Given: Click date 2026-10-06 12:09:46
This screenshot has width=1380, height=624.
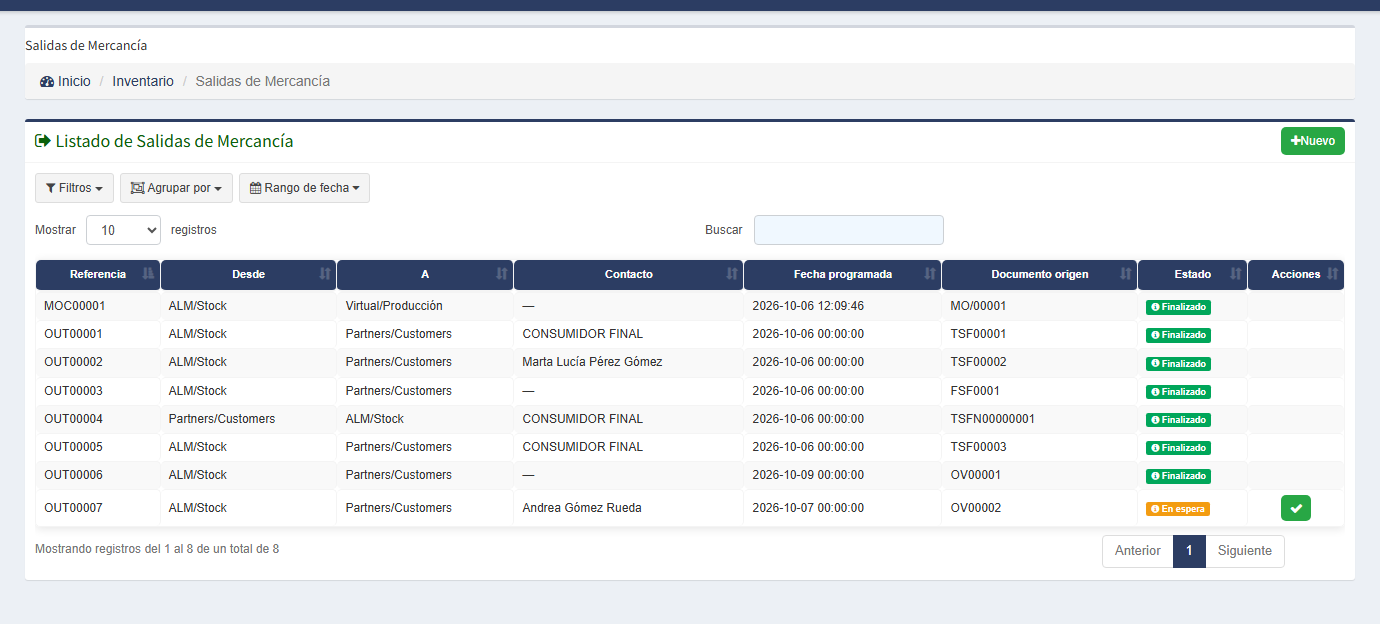Looking at the screenshot, I should click(x=808, y=306).
